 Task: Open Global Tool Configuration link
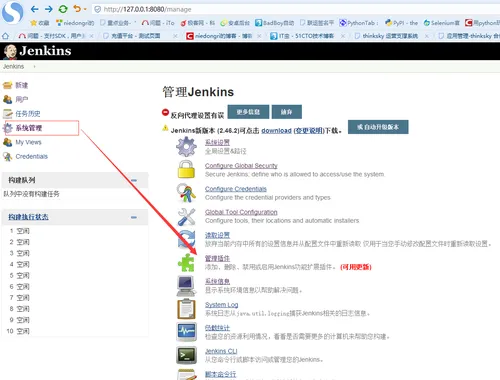pos(241,212)
